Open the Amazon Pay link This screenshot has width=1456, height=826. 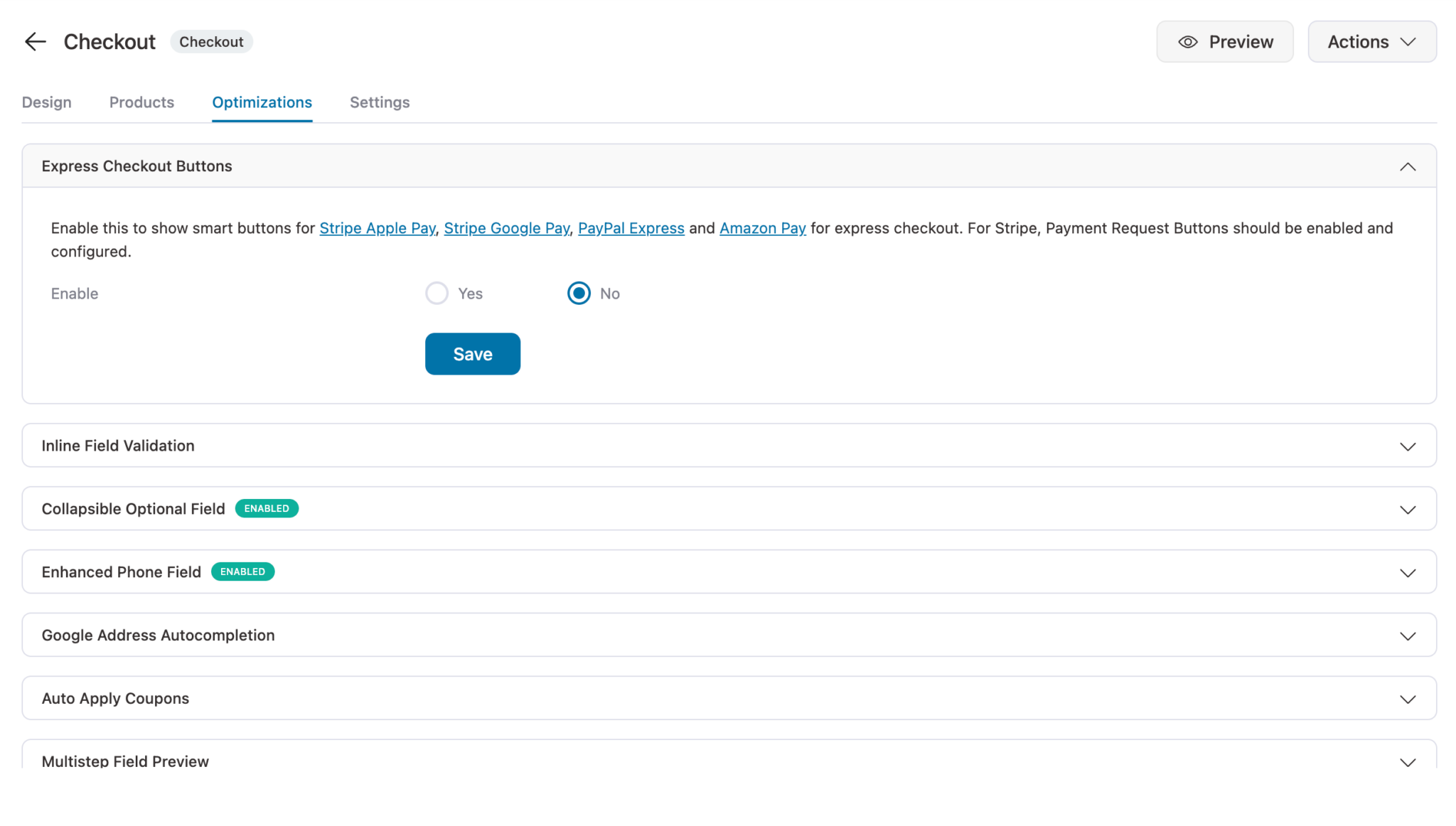point(762,228)
